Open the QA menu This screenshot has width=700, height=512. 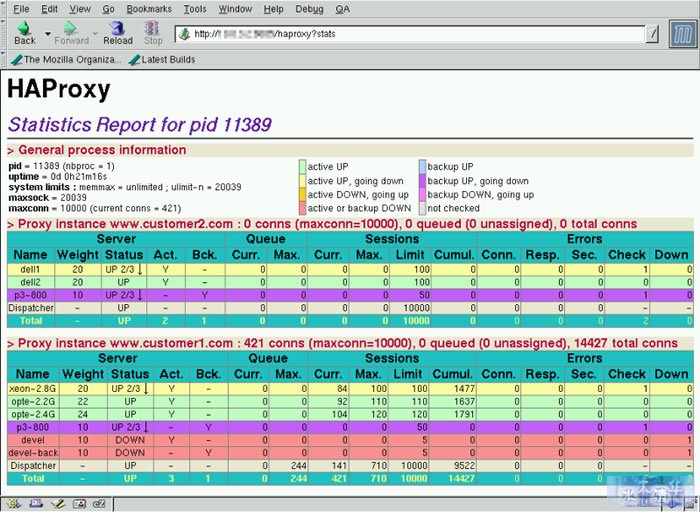pyautogui.click(x=342, y=9)
